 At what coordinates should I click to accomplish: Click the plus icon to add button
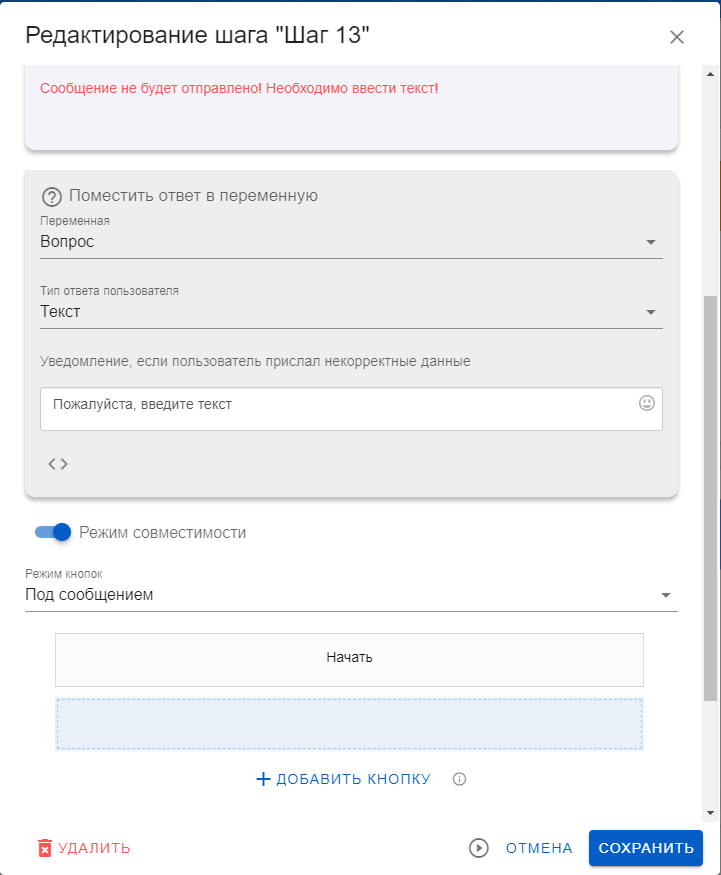(264, 779)
